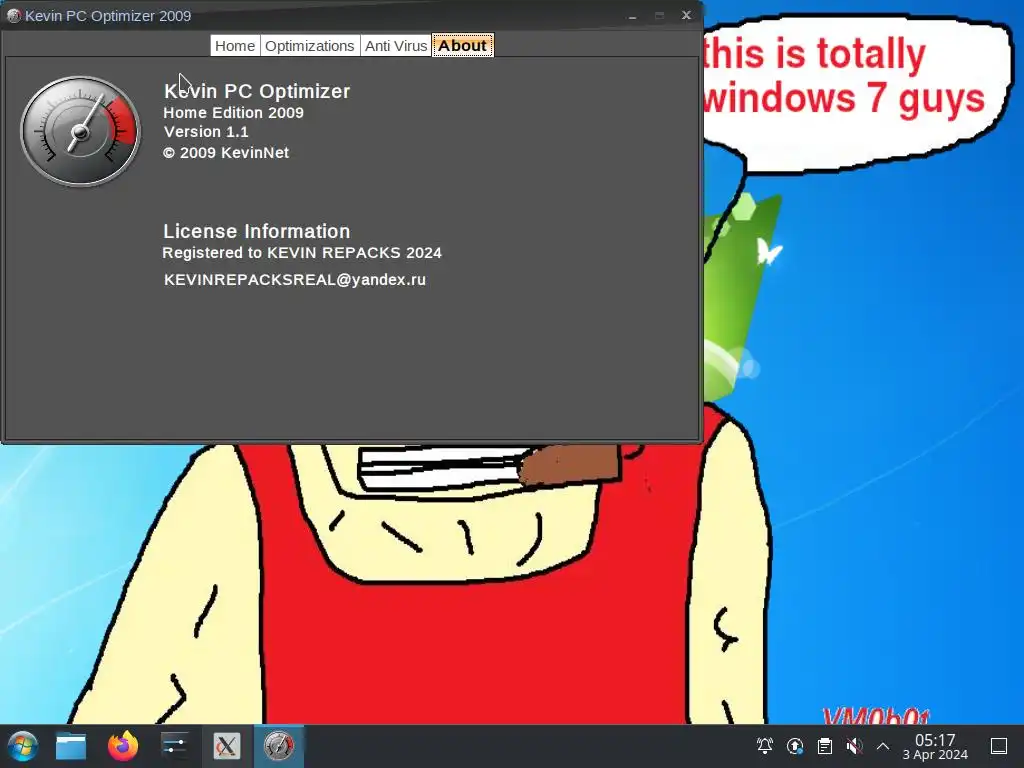
Task: Open the Windows start orb menu
Action: (x=23, y=746)
